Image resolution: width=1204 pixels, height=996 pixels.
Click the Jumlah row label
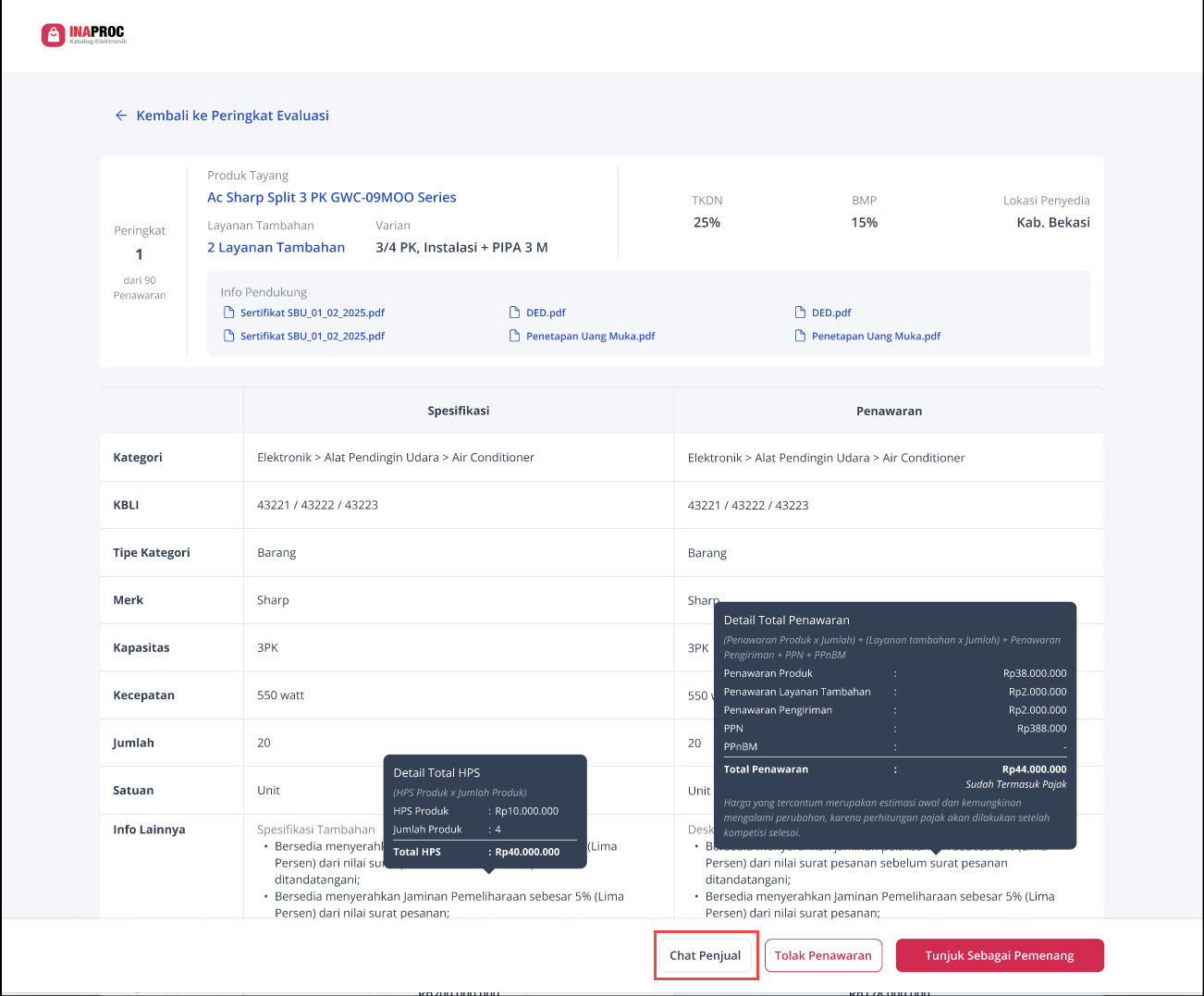133,743
